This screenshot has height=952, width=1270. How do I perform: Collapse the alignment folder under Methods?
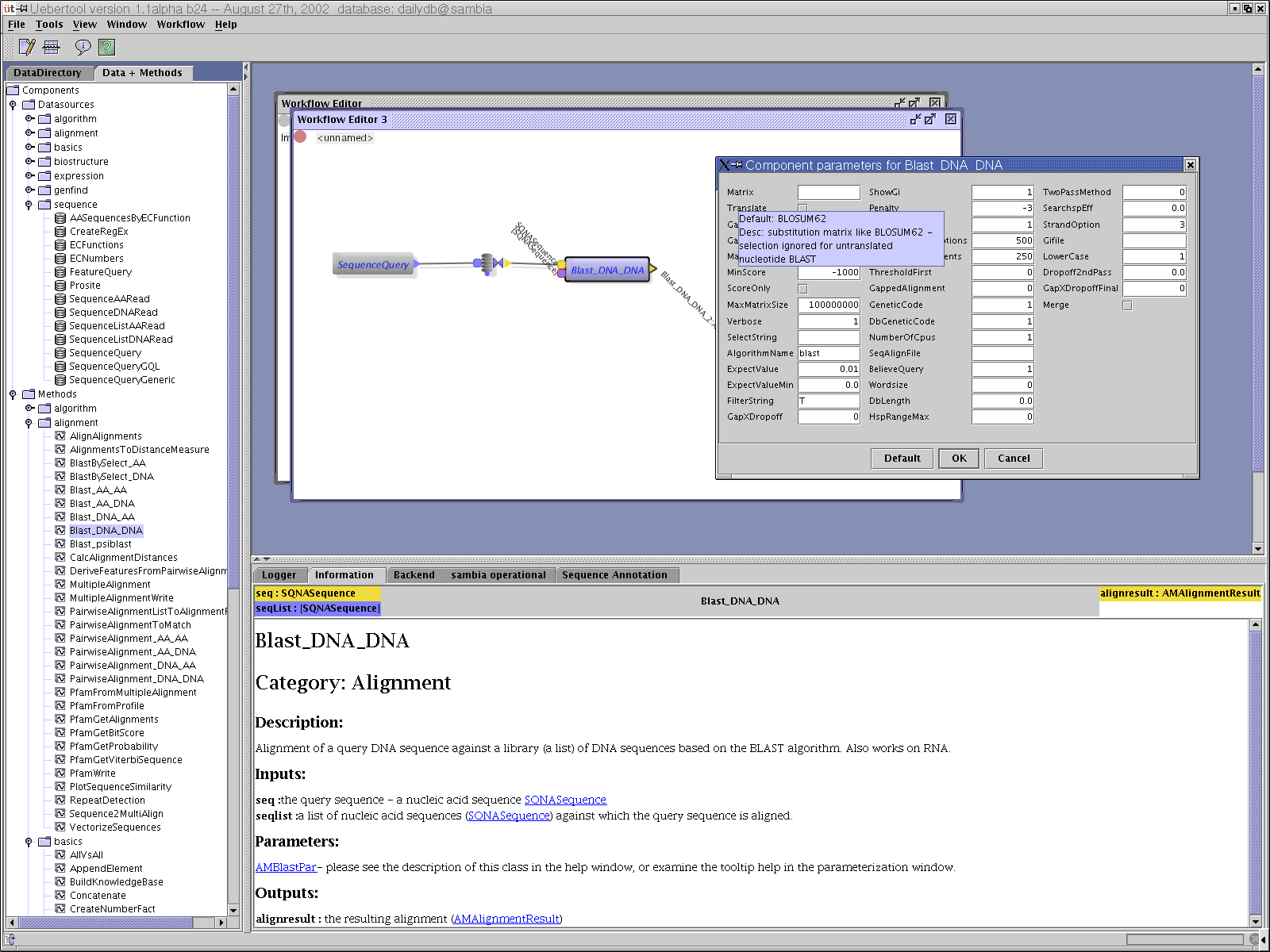pyautogui.click(x=29, y=422)
